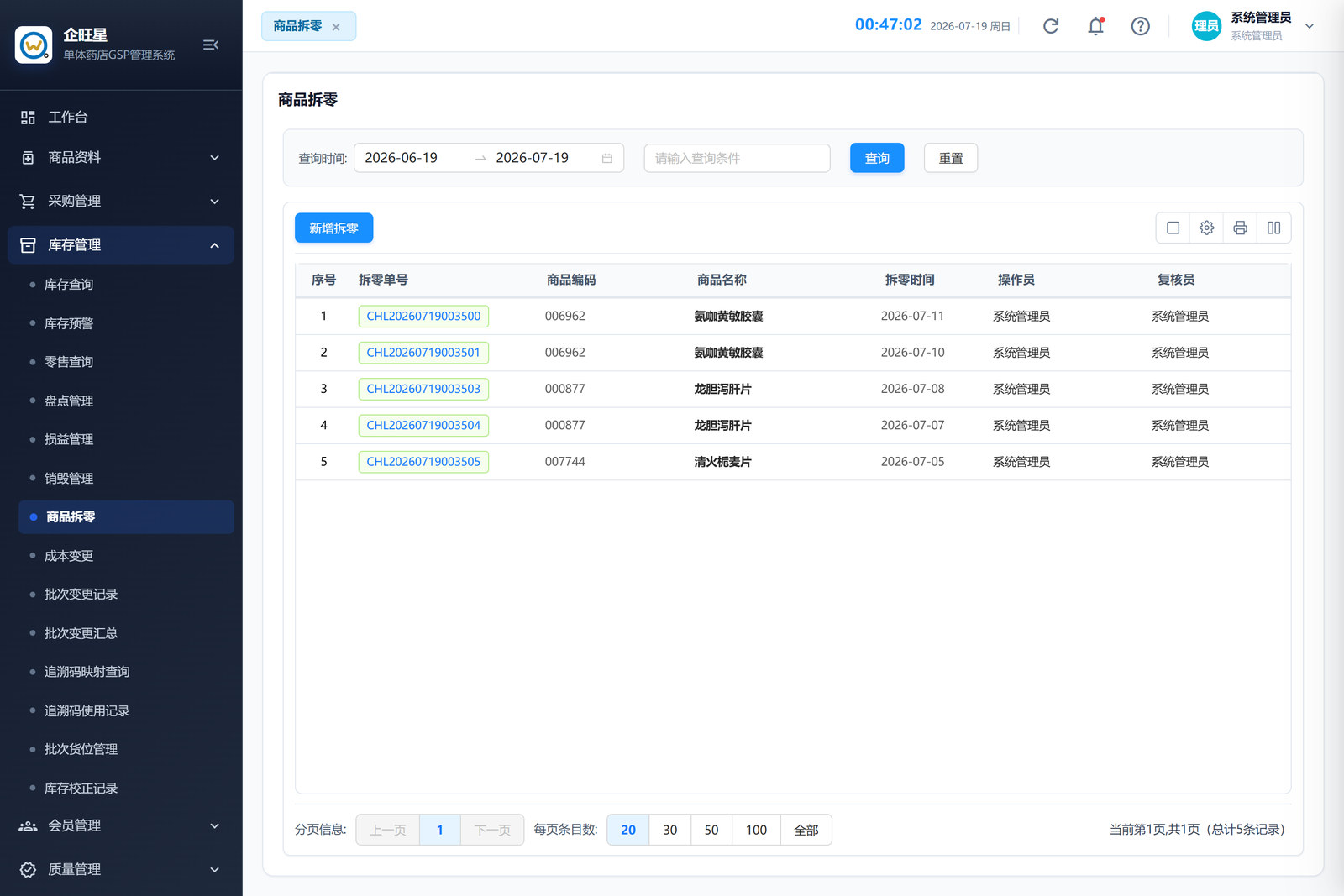This screenshot has height=896, width=1344.
Task: Click the calendar icon in date range
Action: pos(606,158)
